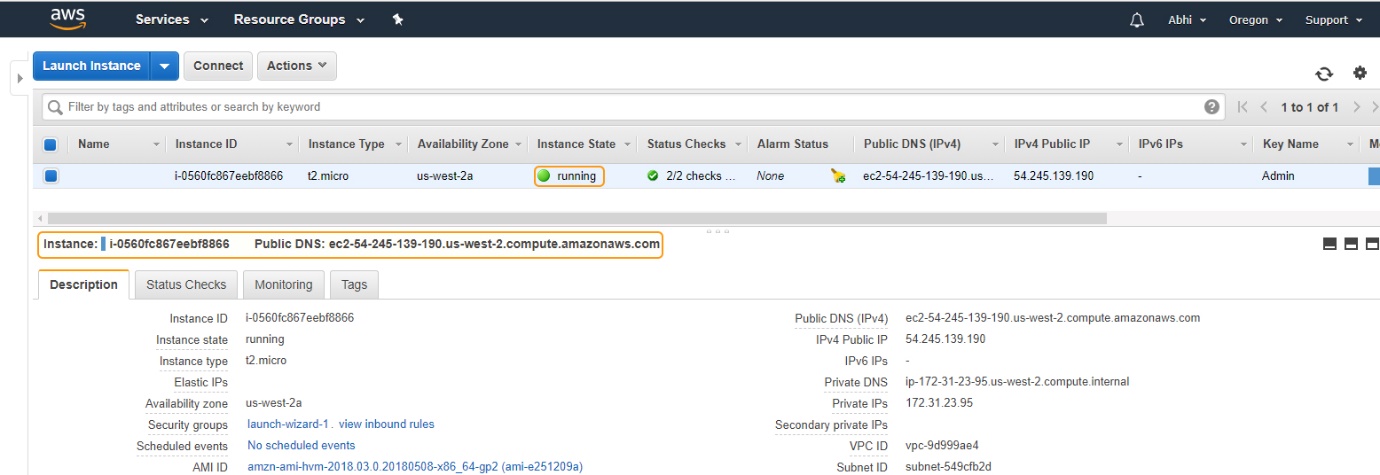Open the Support dropdown
Viewport: 1380px width, 475px height.
tap(1333, 20)
